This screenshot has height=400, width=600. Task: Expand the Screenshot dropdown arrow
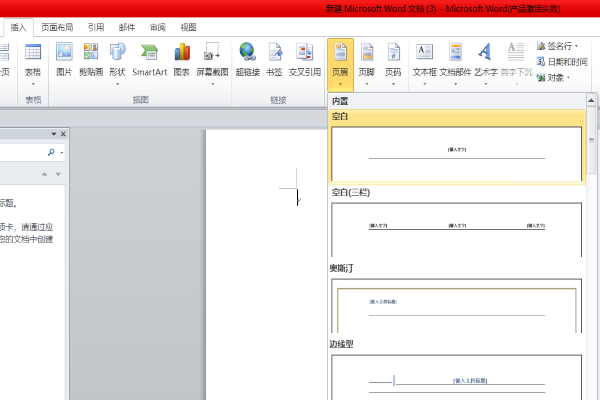coord(212,84)
